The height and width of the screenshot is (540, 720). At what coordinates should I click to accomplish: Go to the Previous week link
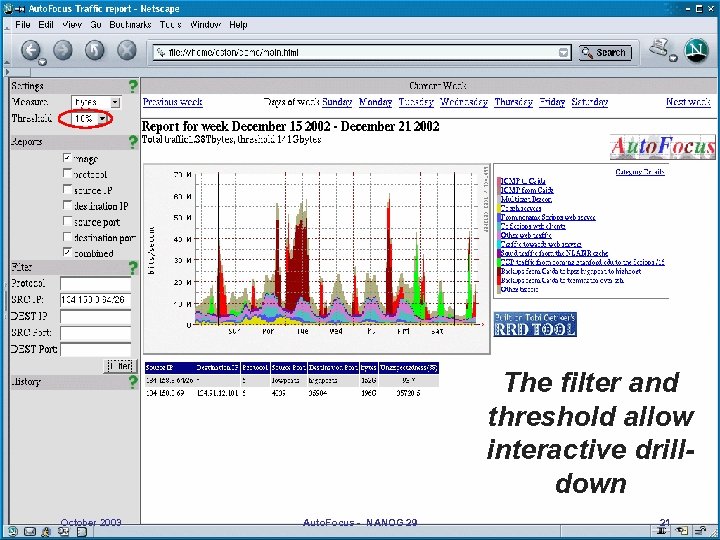173,102
